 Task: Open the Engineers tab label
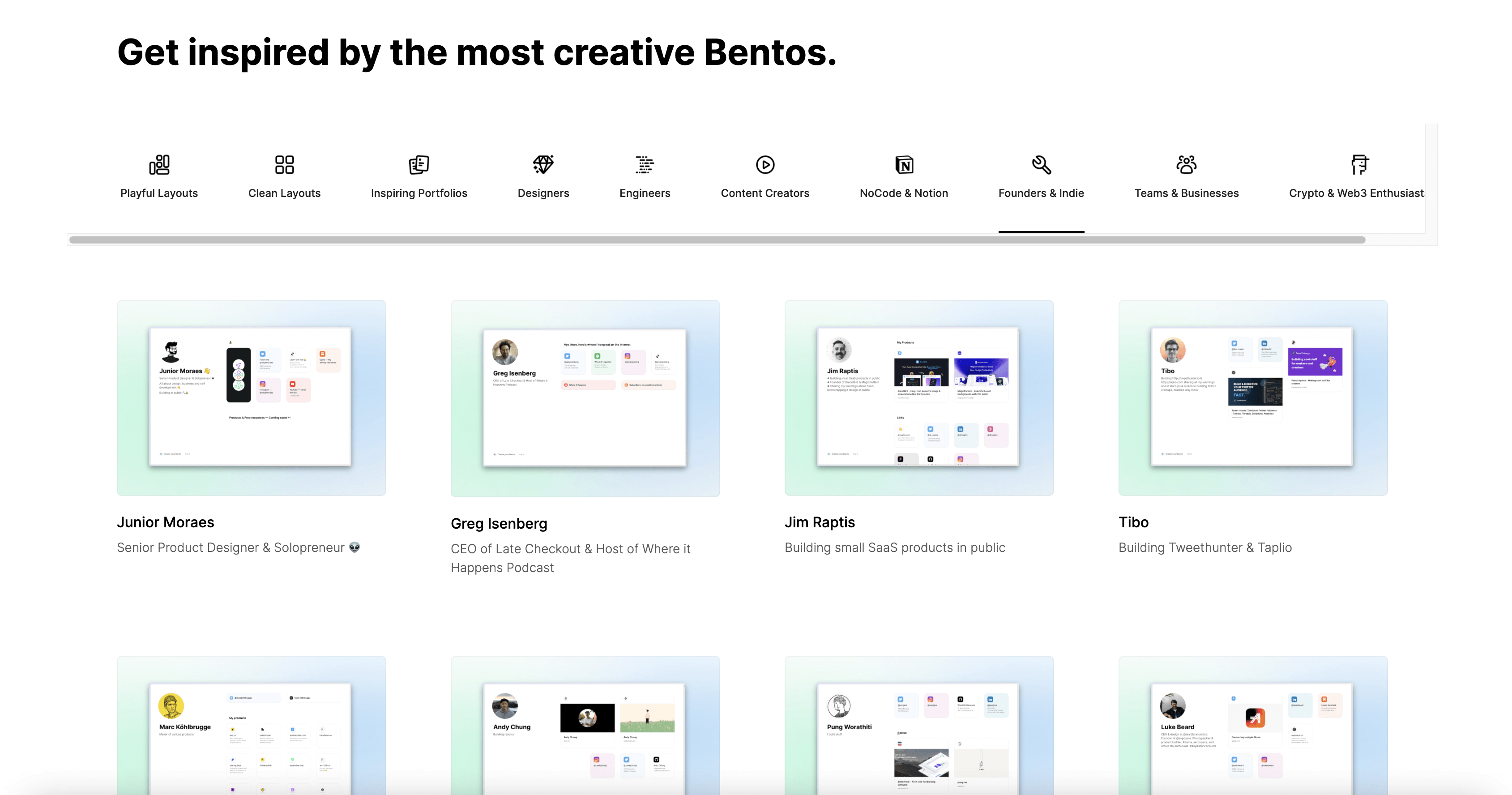[x=645, y=192]
